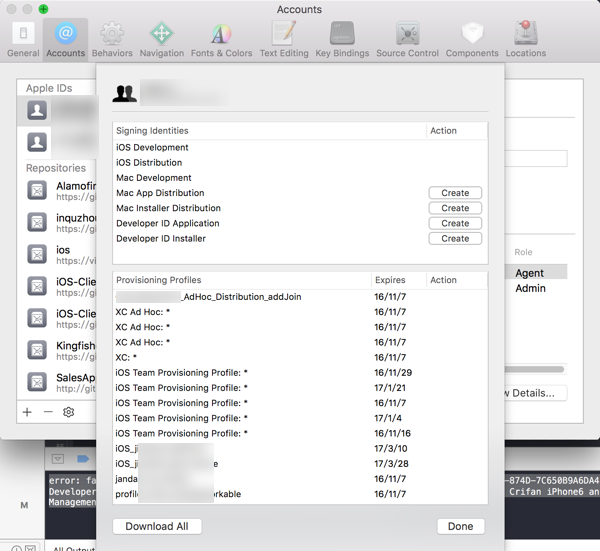Image resolution: width=600 pixels, height=551 pixels.
Task: Click Done to close the sheet
Action: coord(461,527)
